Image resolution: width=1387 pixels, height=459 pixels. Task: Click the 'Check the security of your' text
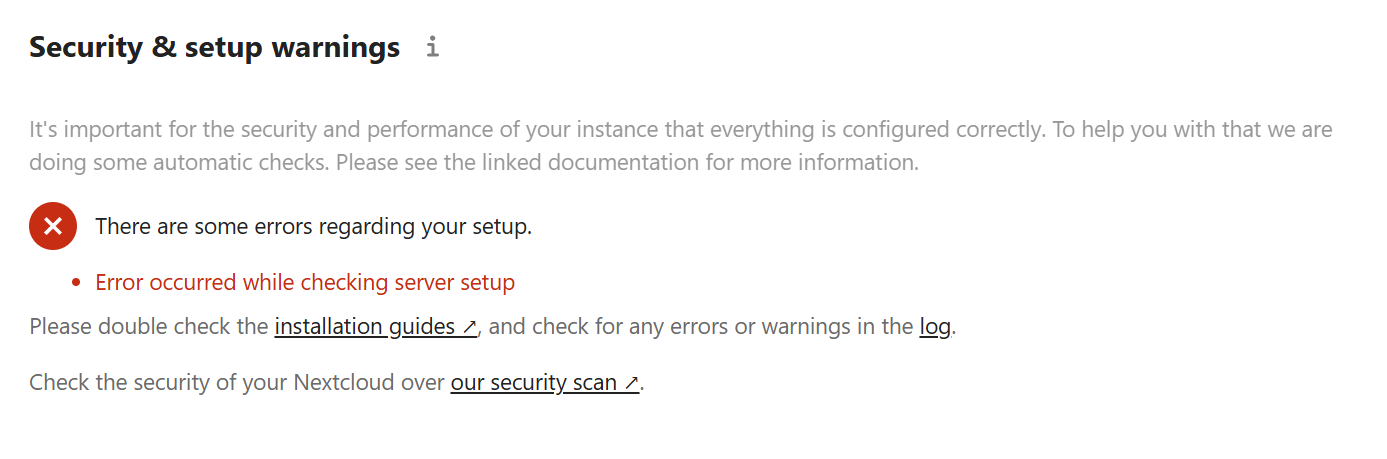tap(158, 383)
